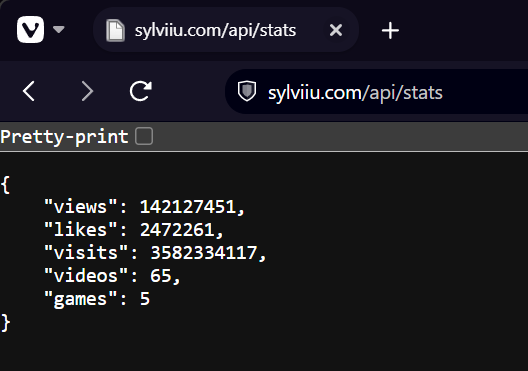Select the value 65
The height and width of the screenshot is (371, 528).
[161, 276]
